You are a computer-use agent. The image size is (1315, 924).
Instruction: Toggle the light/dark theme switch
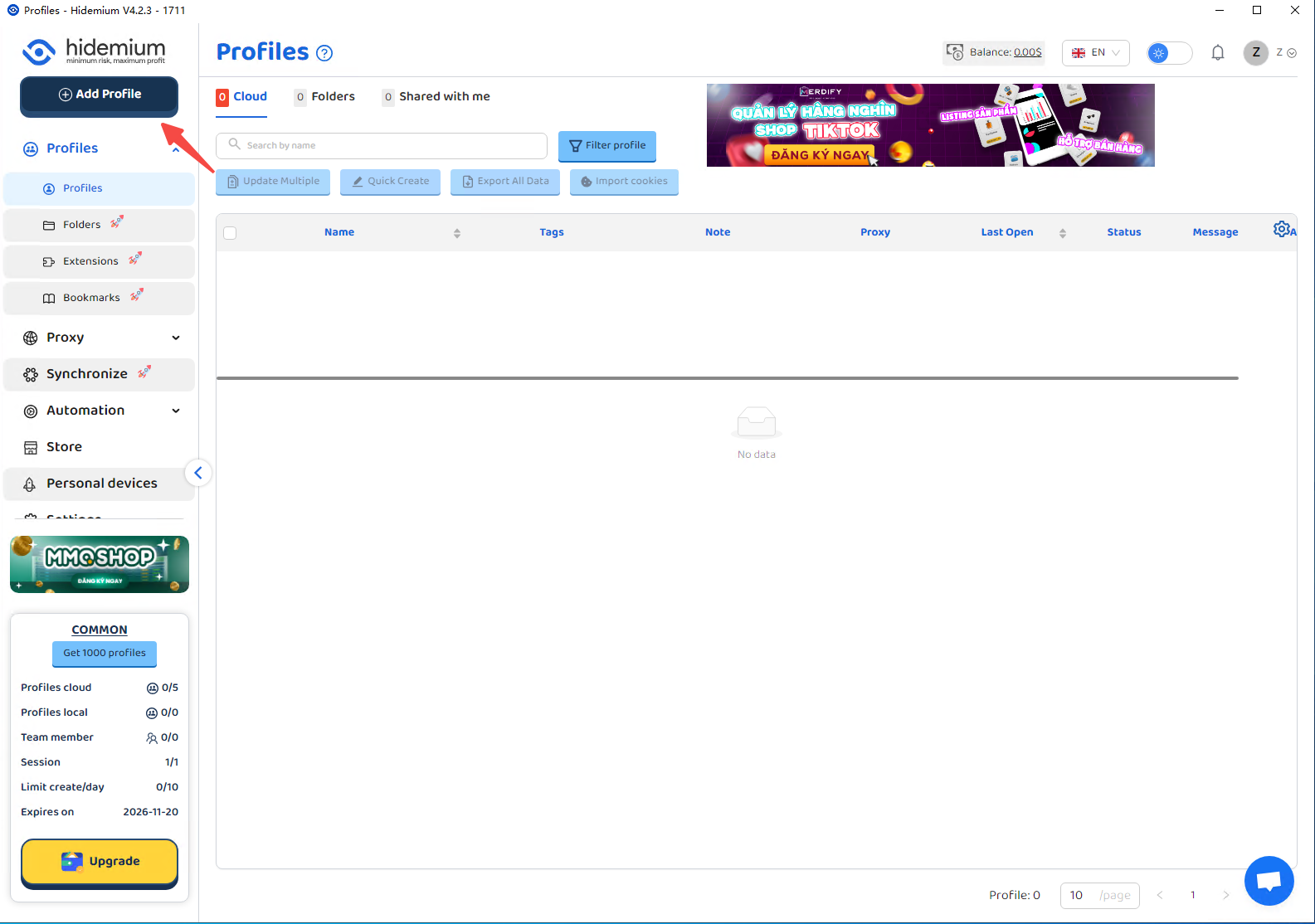tap(1169, 53)
